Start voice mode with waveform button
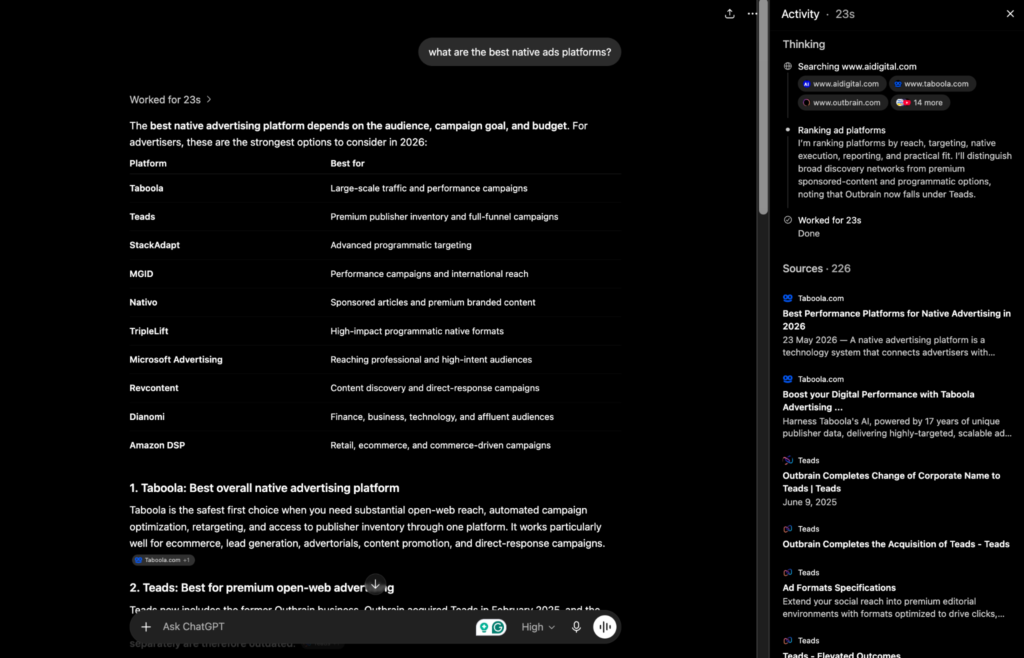 (605, 627)
